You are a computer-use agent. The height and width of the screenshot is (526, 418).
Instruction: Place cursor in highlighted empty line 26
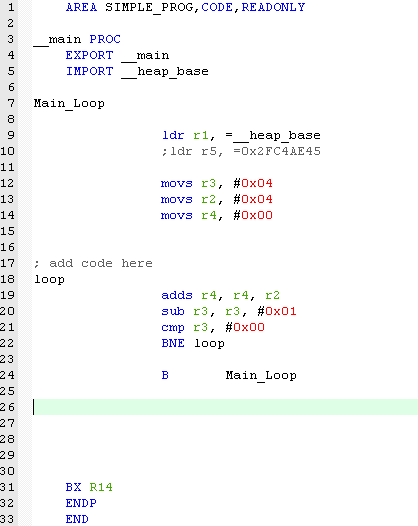pyautogui.click(x=225, y=407)
